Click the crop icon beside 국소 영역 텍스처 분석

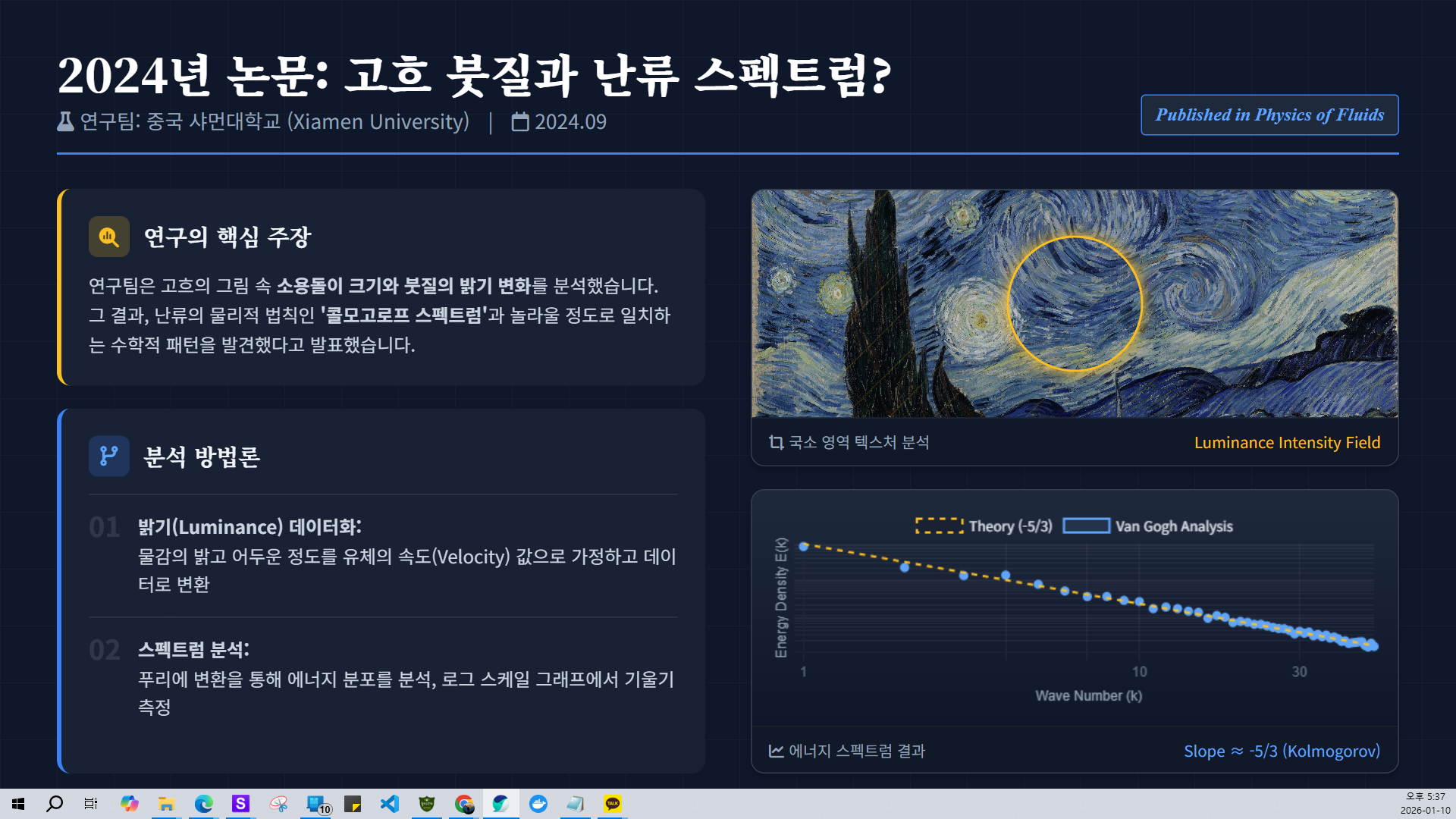click(776, 442)
